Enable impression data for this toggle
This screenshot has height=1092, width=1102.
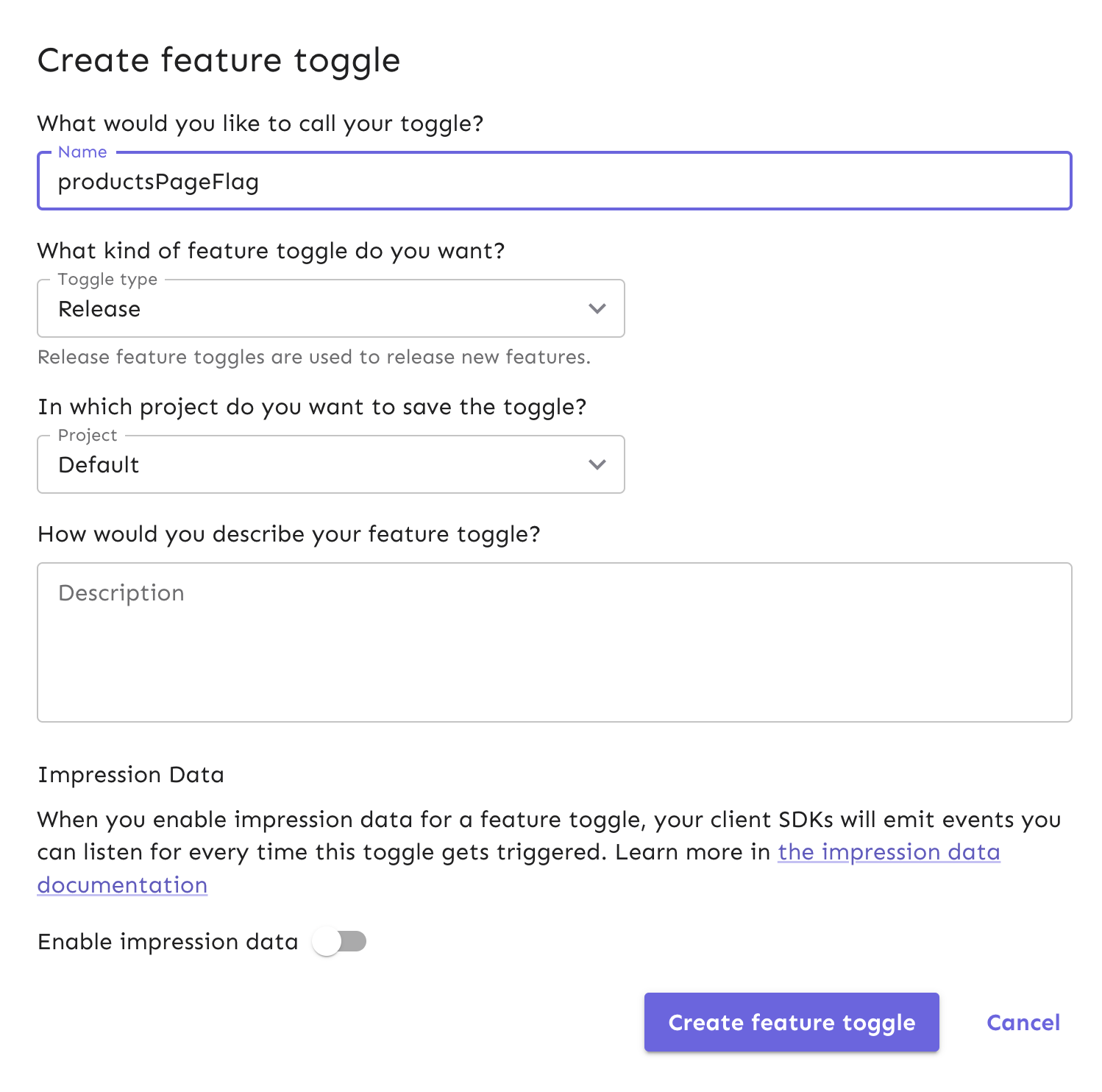(341, 941)
